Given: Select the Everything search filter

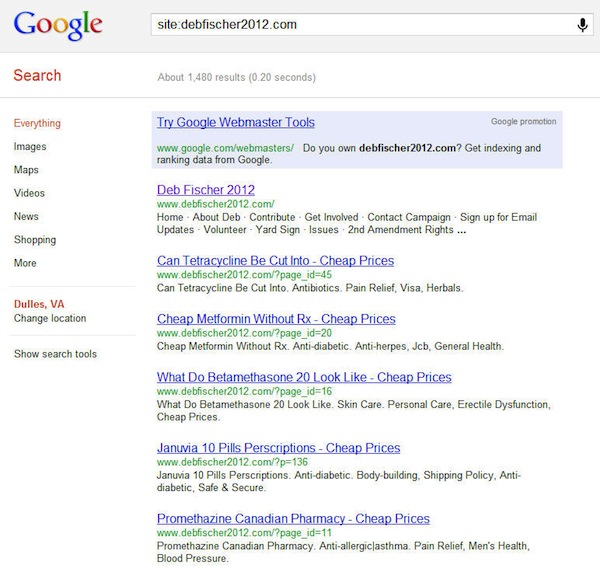Looking at the screenshot, I should pyautogui.click(x=37, y=123).
